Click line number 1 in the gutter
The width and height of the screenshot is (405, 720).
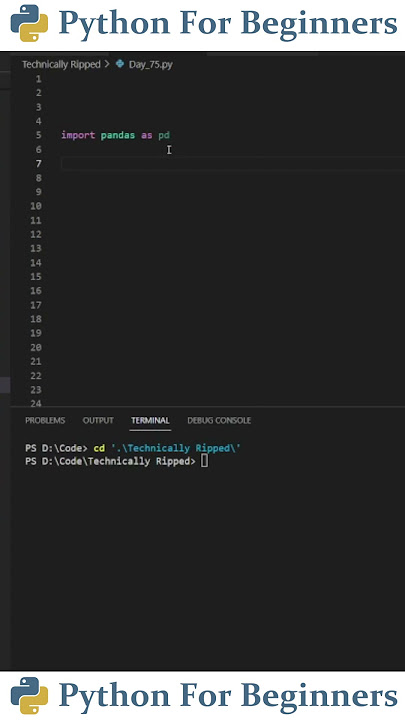(38, 79)
